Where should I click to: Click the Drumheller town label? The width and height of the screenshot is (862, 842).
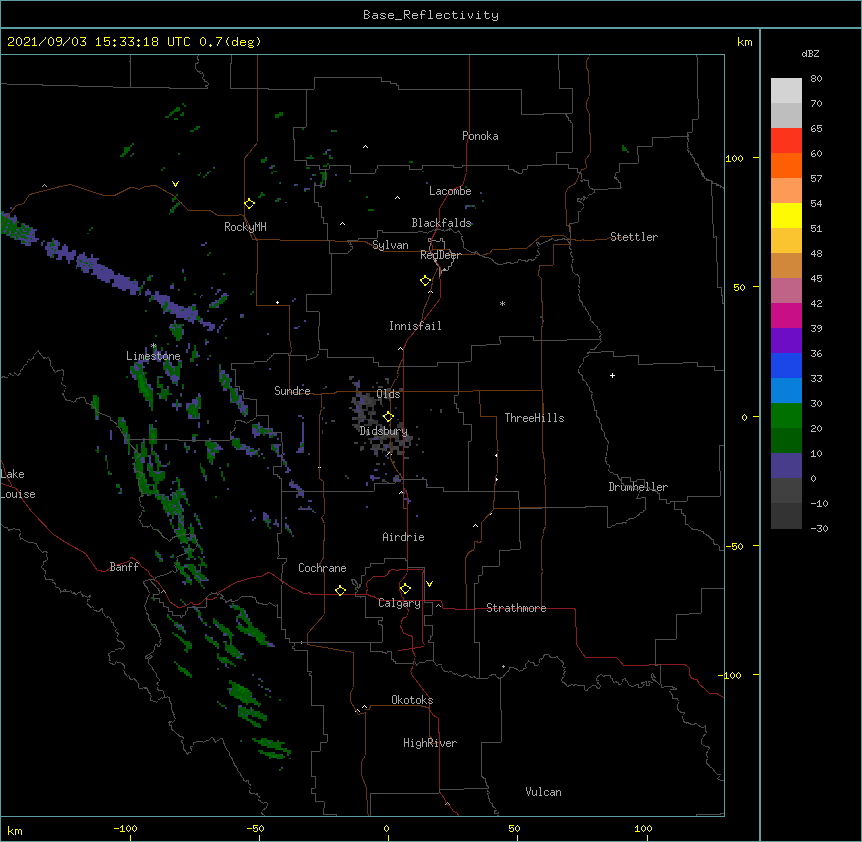[x=638, y=487]
